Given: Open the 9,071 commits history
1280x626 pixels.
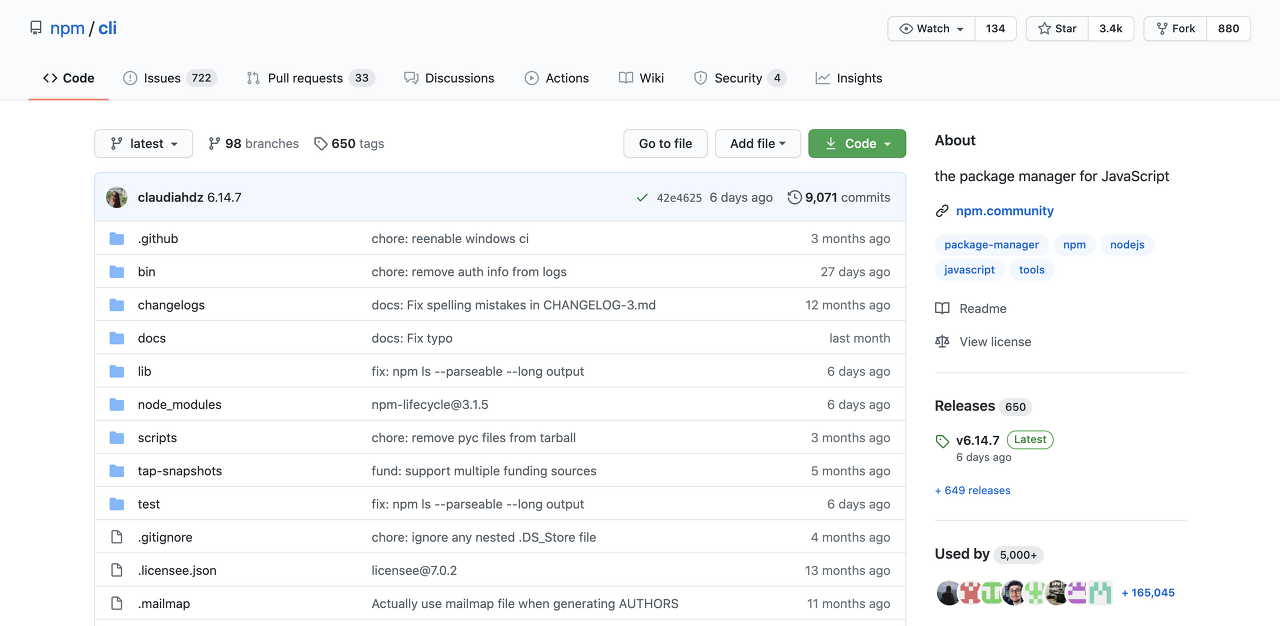Looking at the screenshot, I should (839, 198).
